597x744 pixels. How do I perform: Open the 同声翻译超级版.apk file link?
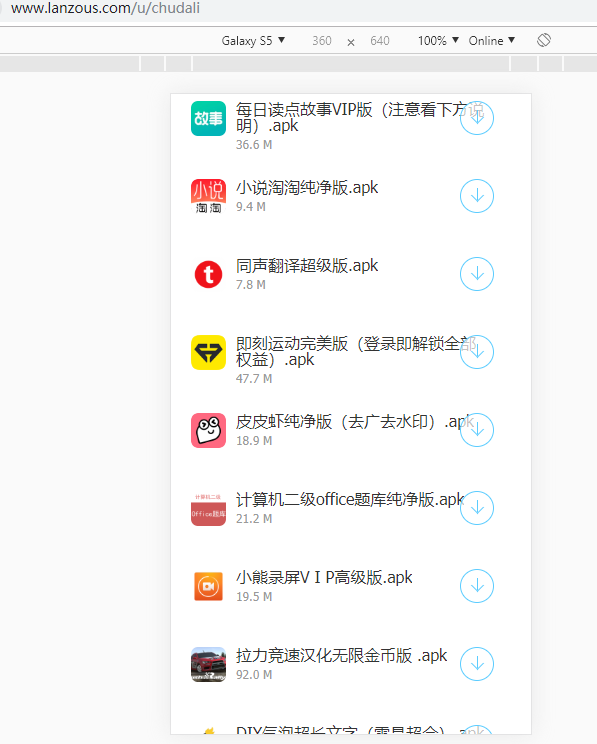[x=307, y=266]
